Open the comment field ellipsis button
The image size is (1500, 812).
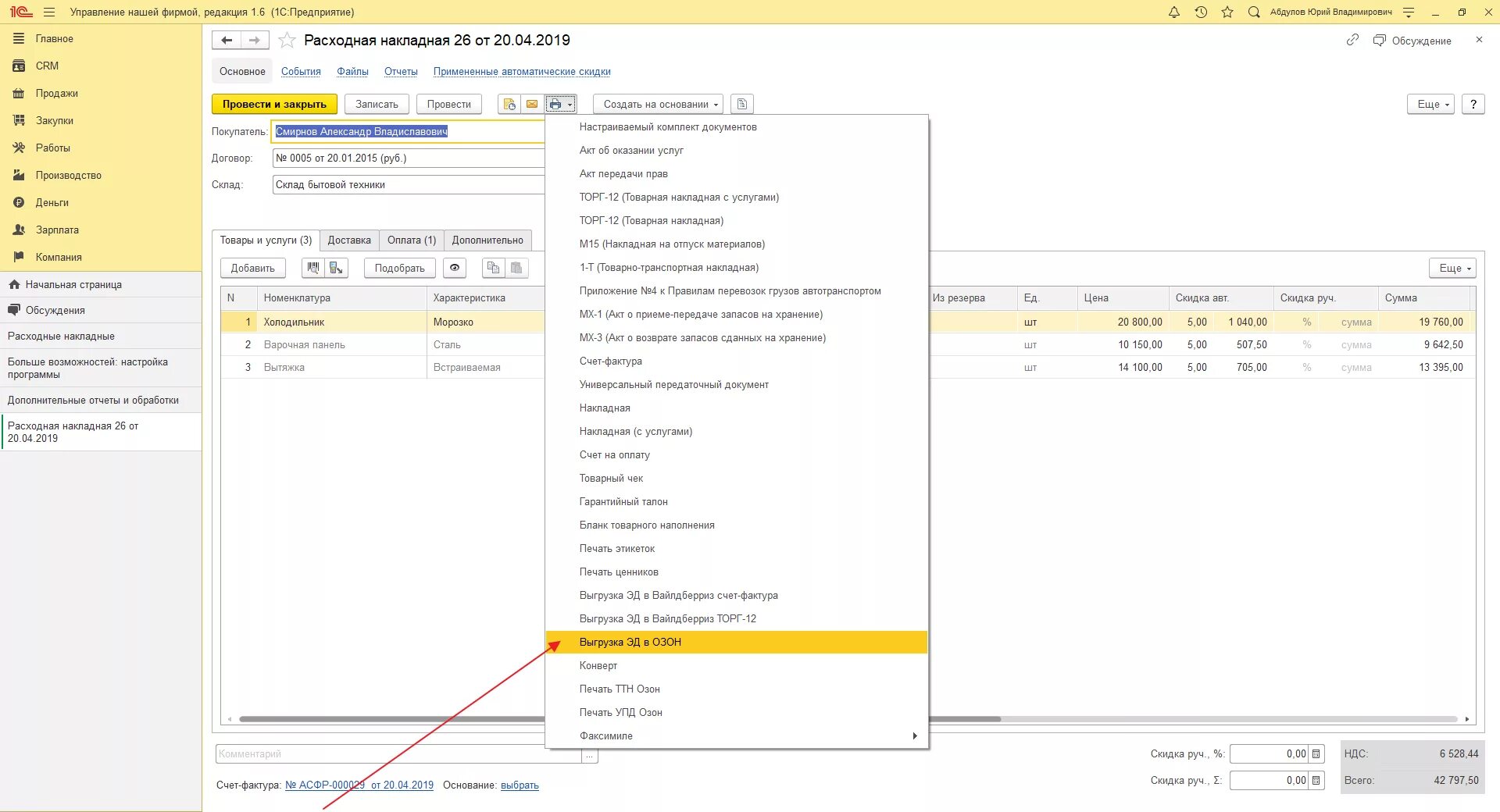[x=590, y=754]
